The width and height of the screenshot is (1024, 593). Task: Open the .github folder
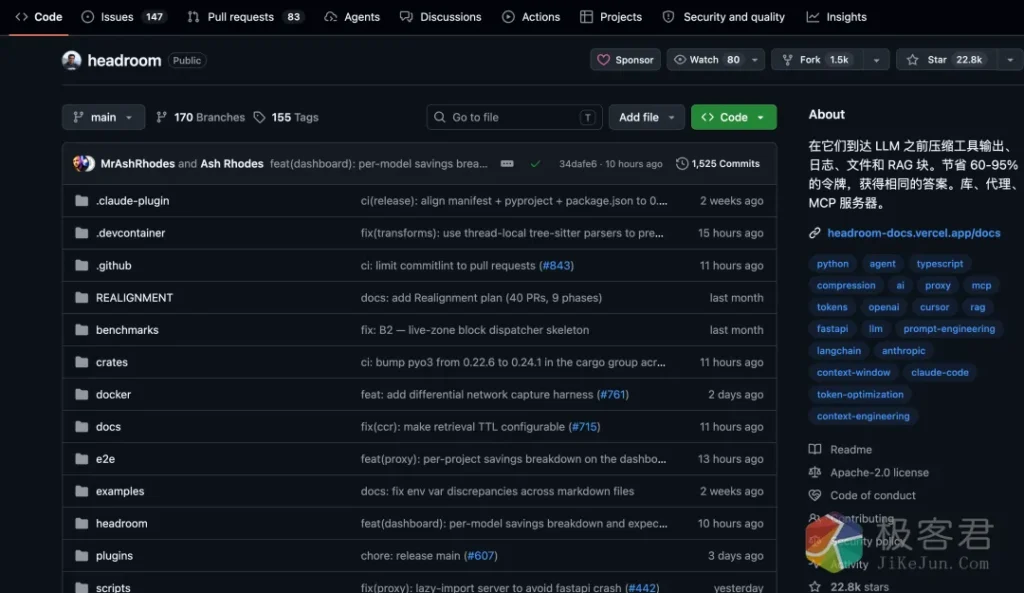pyautogui.click(x=114, y=265)
